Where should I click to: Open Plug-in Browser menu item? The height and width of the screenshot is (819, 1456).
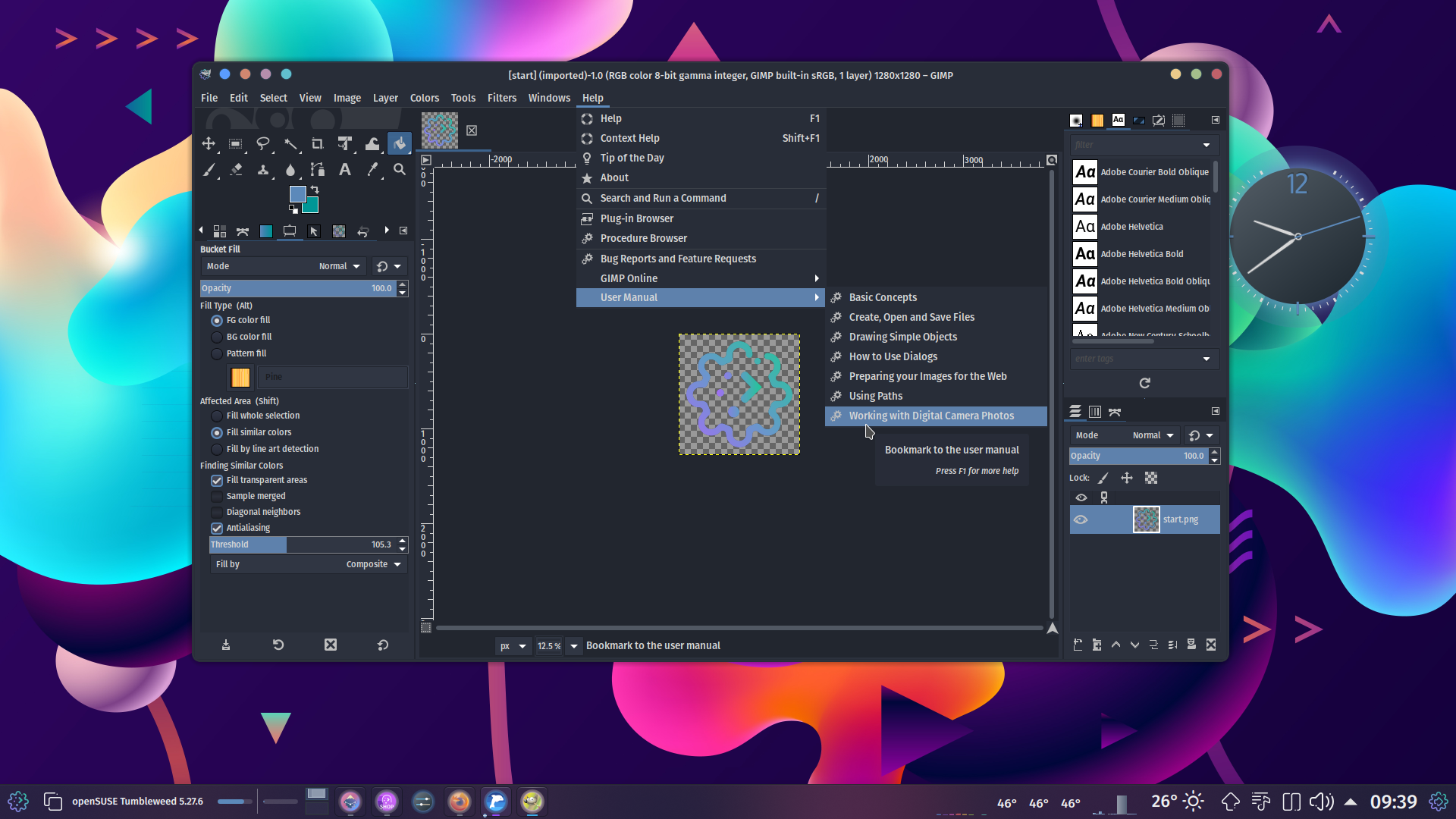(701, 218)
